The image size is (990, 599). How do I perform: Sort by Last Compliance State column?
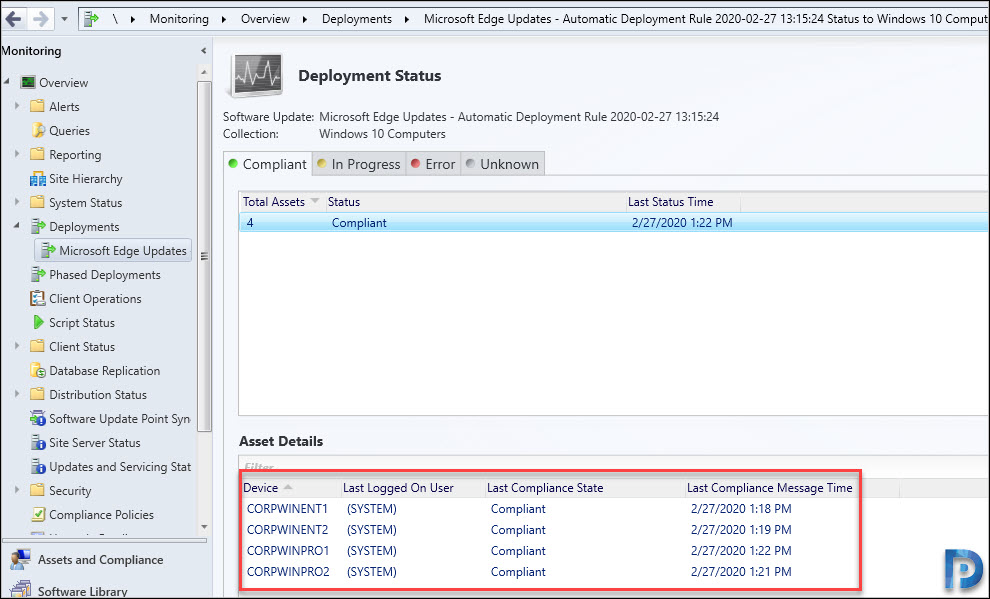[583, 488]
